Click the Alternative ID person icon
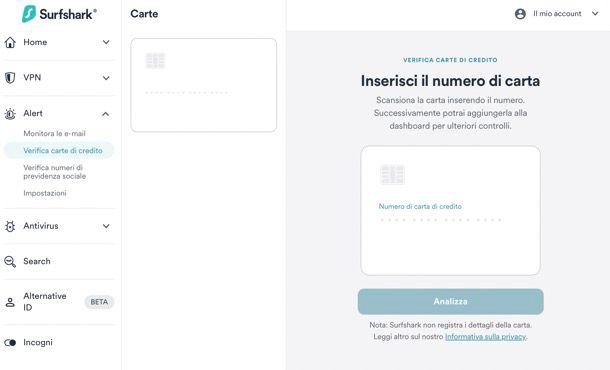The height and width of the screenshot is (370, 610). click(10, 302)
